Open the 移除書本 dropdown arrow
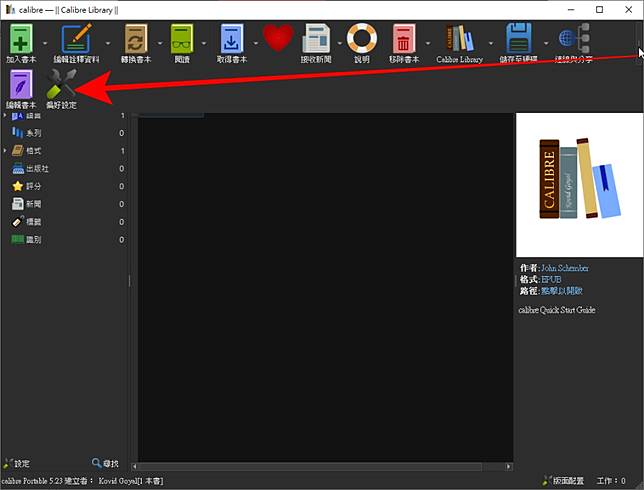Image resolution: width=644 pixels, height=490 pixels. coord(428,43)
